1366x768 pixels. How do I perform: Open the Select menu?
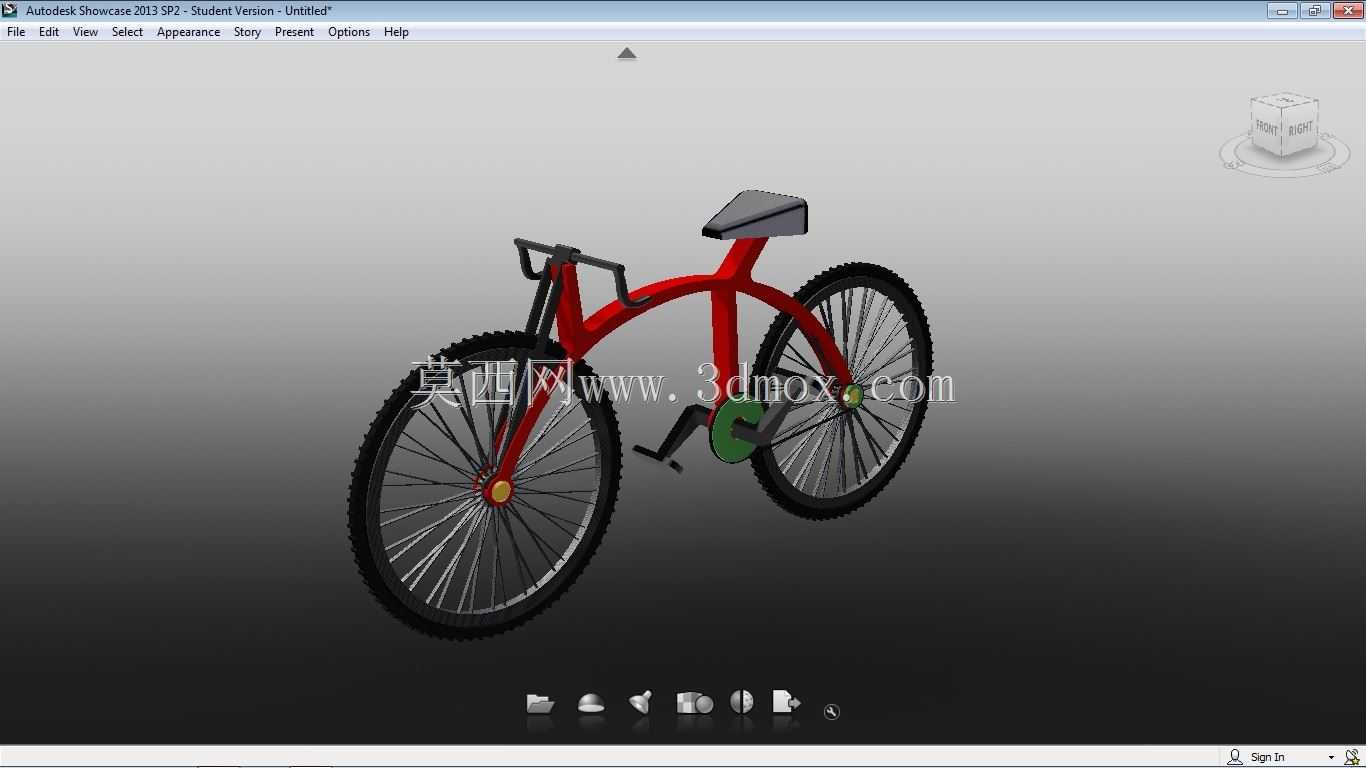tap(127, 32)
